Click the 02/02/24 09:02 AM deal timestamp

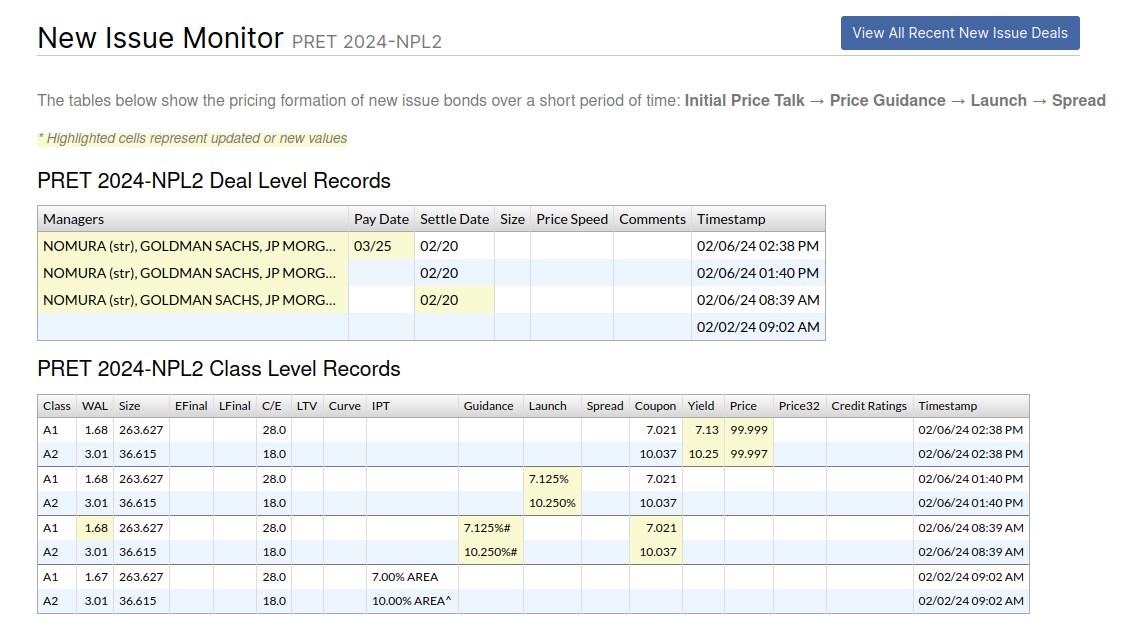pyautogui.click(x=758, y=327)
